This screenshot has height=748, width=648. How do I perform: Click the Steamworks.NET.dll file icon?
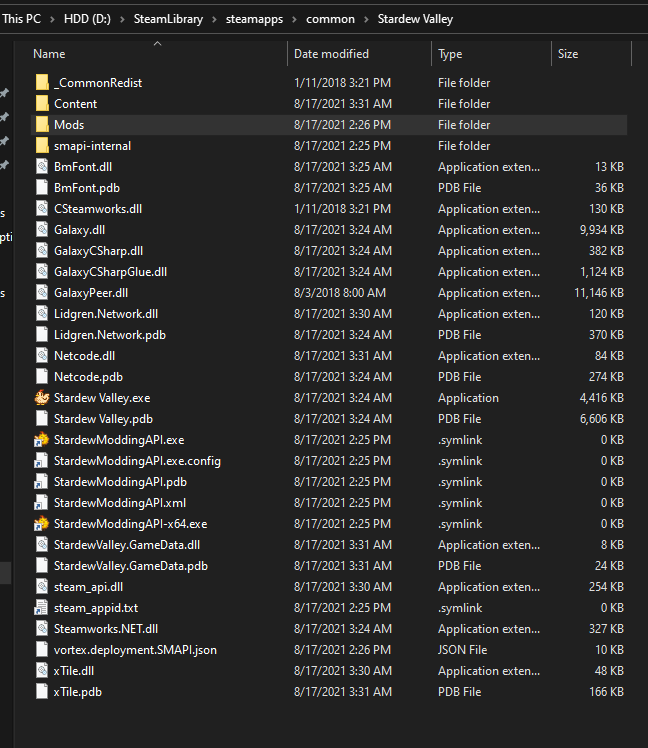click(x=42, y=628)
